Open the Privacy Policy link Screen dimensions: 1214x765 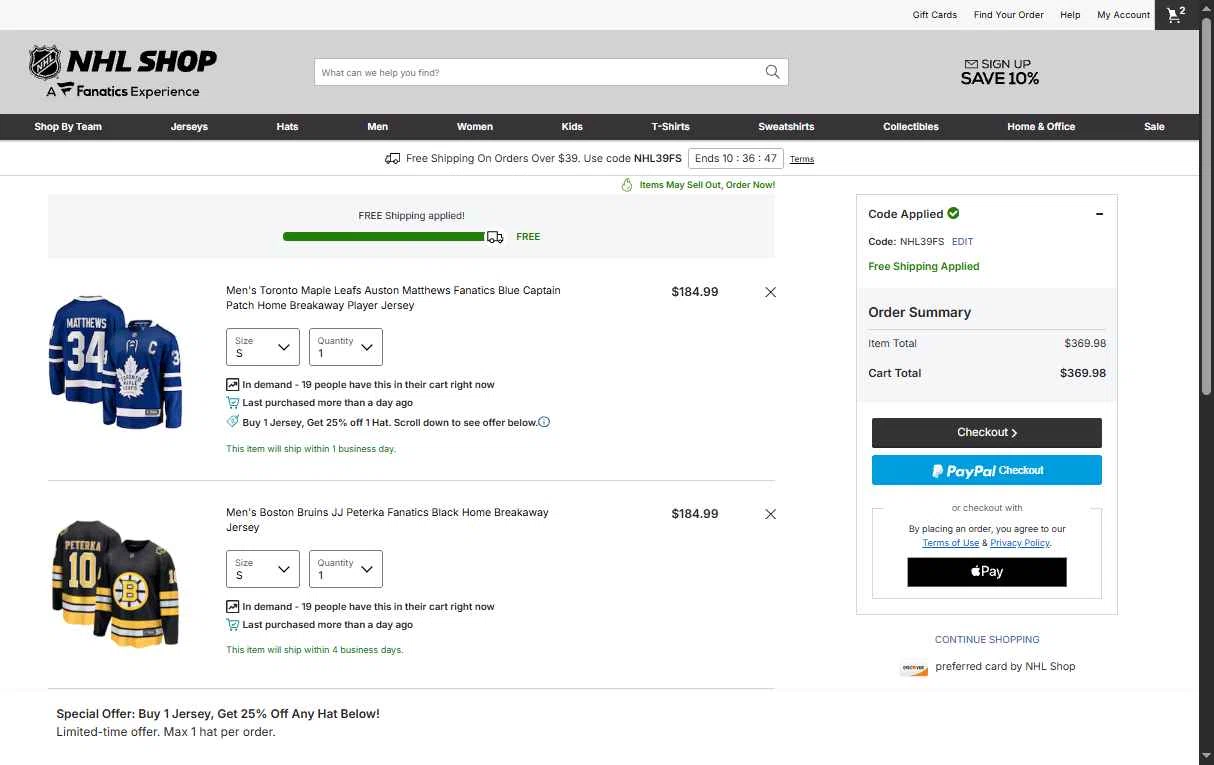pyautogui.click(x=1020, y=543)
